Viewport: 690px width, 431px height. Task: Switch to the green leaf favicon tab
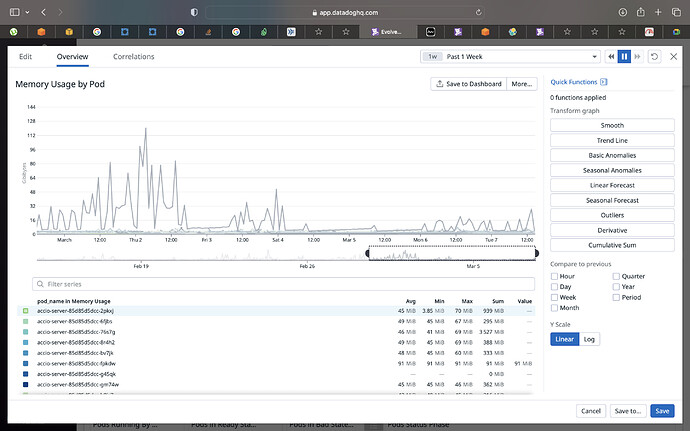point(264,32)
